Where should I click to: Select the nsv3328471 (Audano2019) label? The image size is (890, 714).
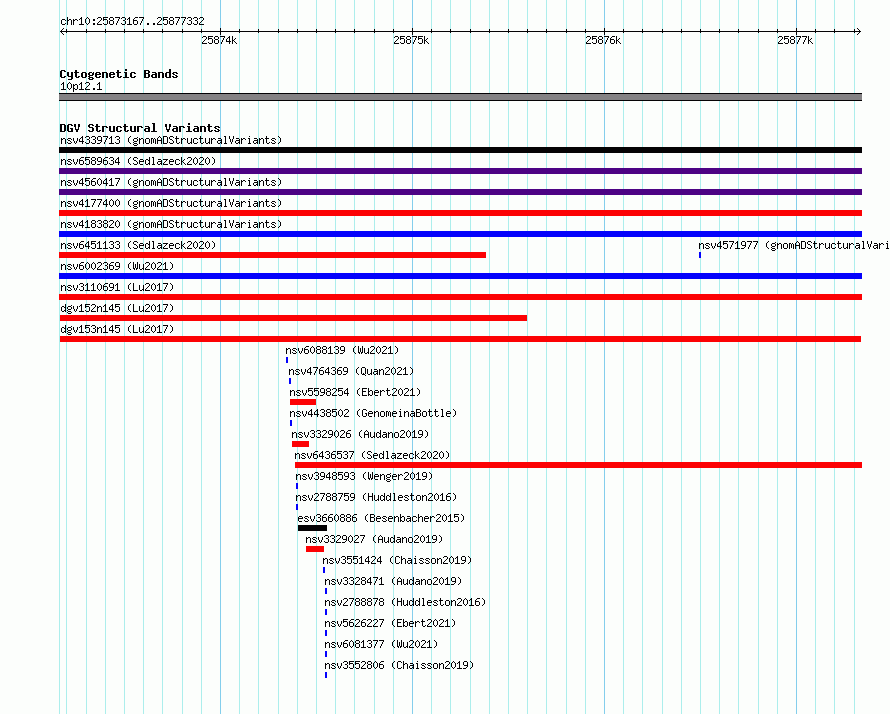393,581
